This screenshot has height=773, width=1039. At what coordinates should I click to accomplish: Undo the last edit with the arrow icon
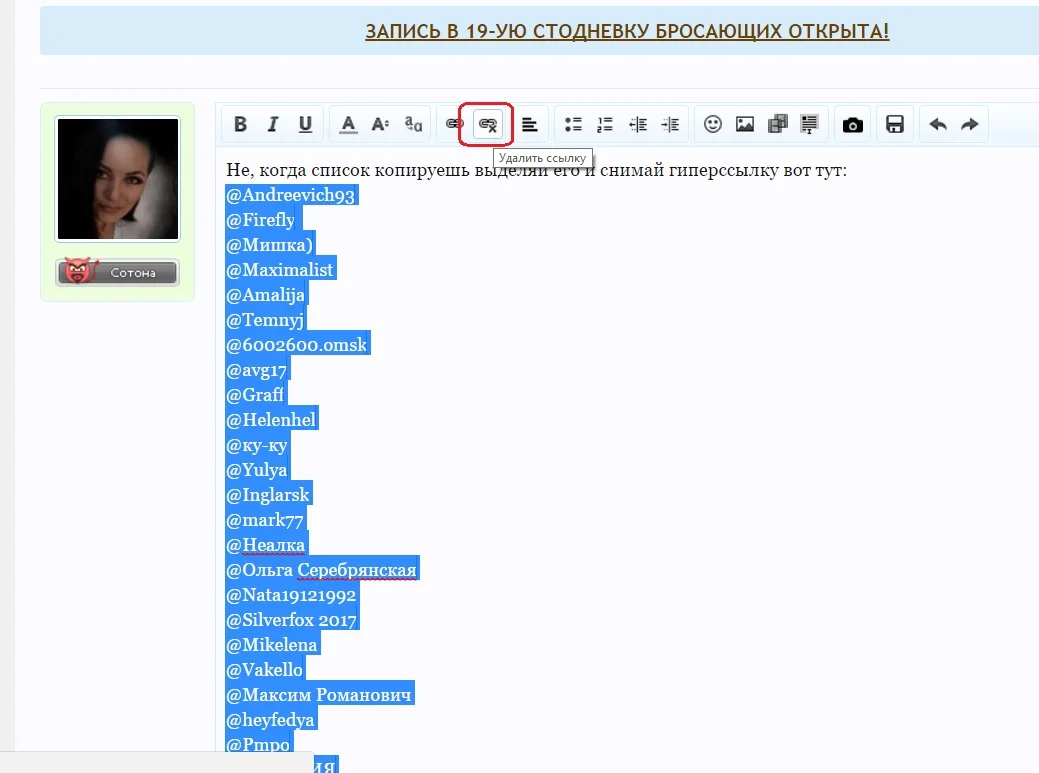pos(937,123)
